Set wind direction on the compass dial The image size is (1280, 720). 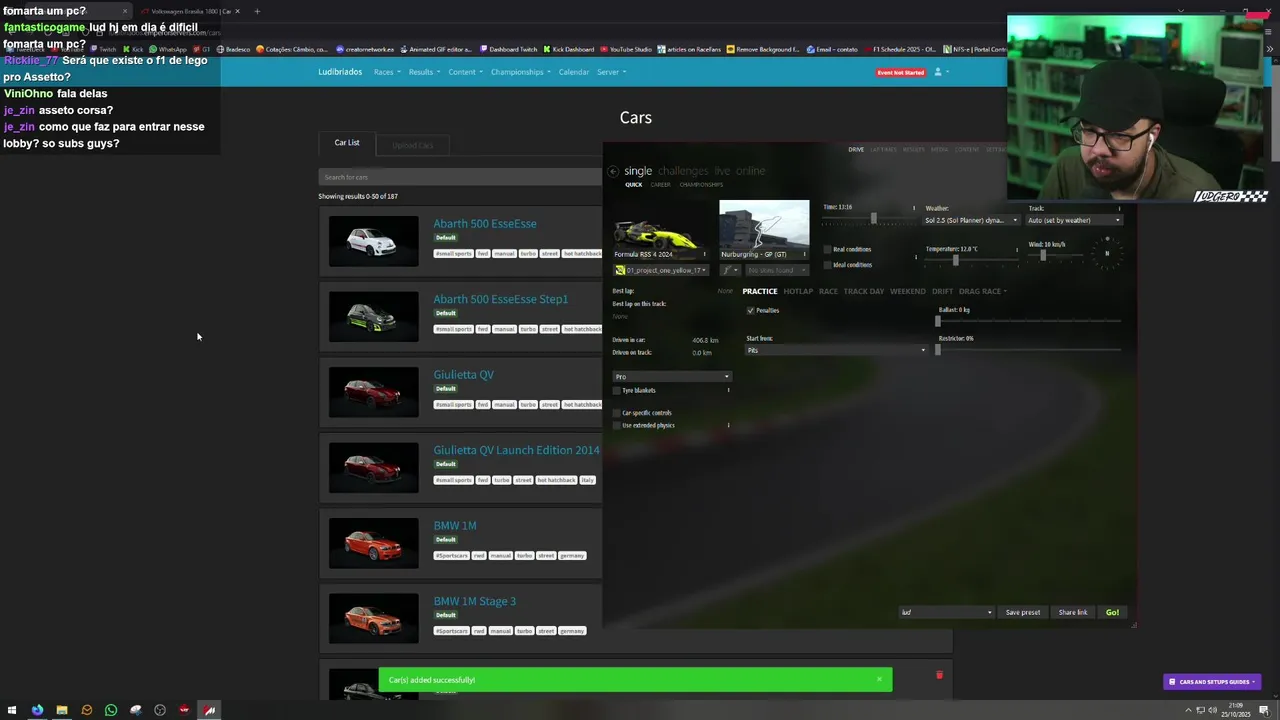(1107, 252)
